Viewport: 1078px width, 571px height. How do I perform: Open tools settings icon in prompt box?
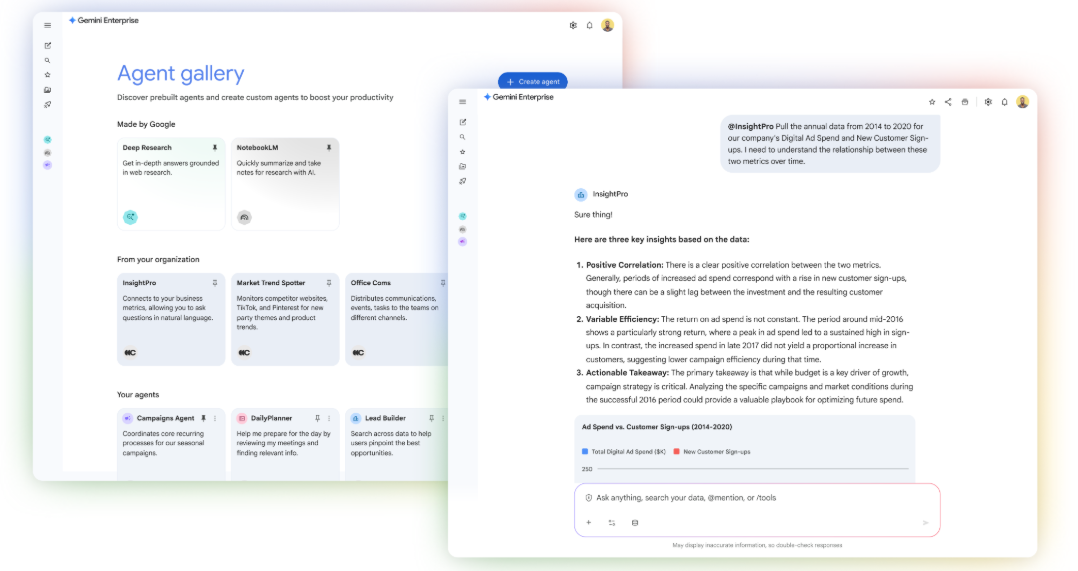tap(611, 522)
